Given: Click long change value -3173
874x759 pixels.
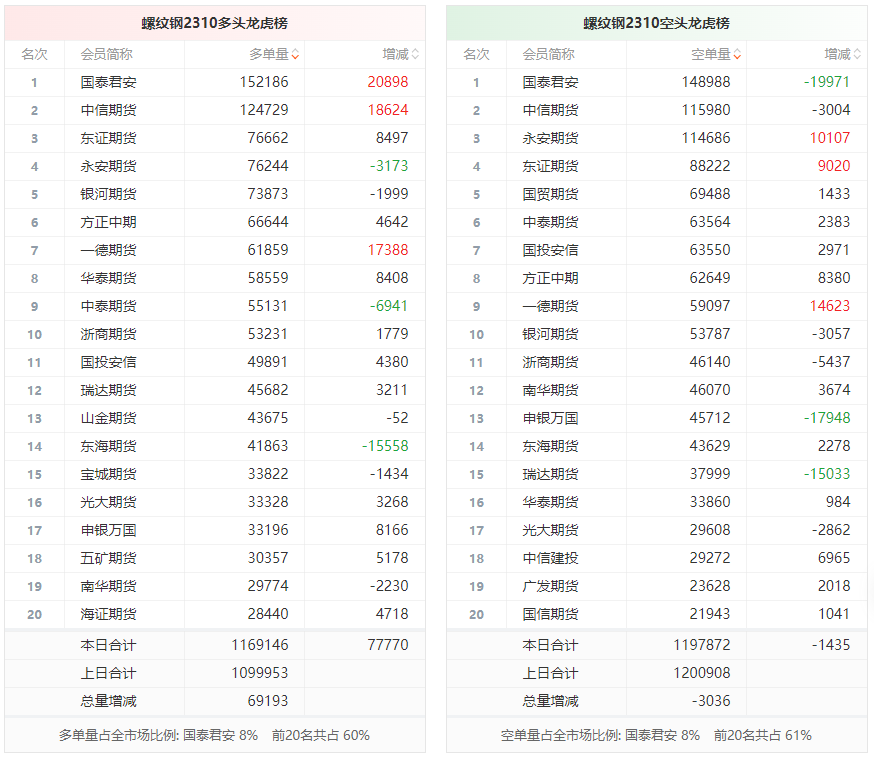Looking at the screenshot, I should pos(389,166).
